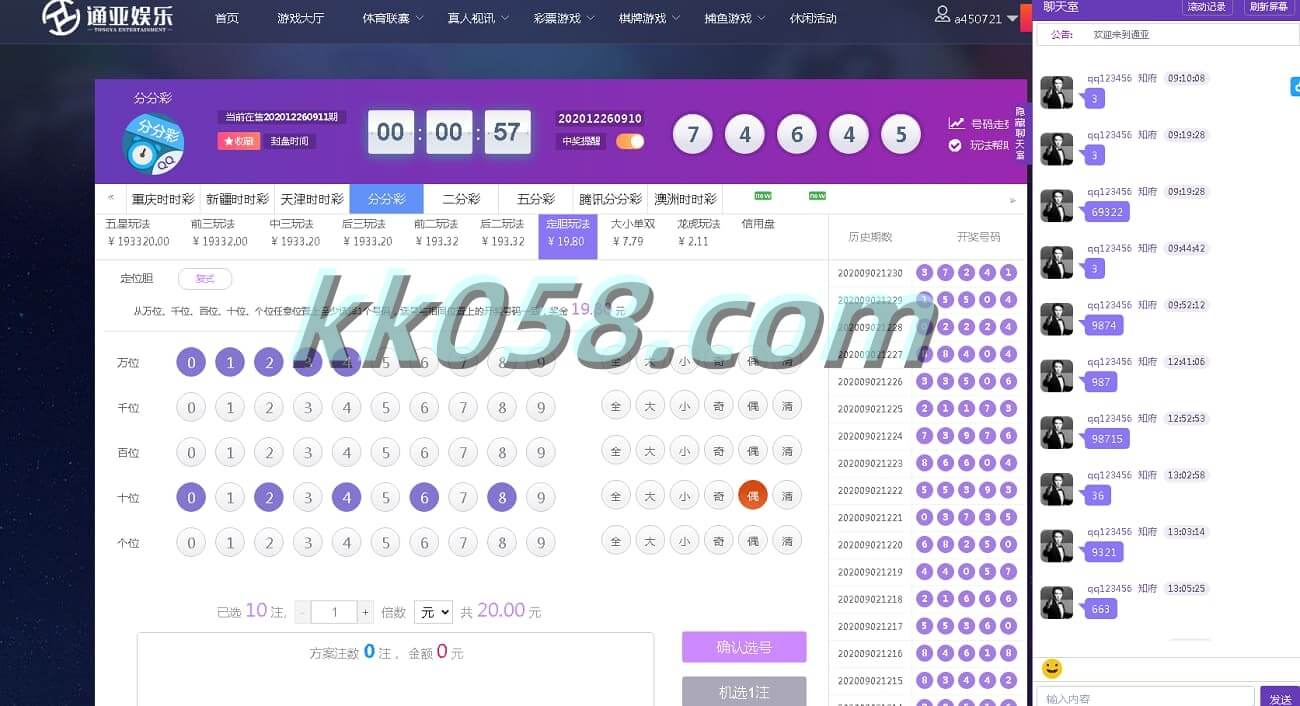The image size is (1300, 706).
Task: Click the 隐藏聊天室 hide chat tab
Action: coord(1020,133)
